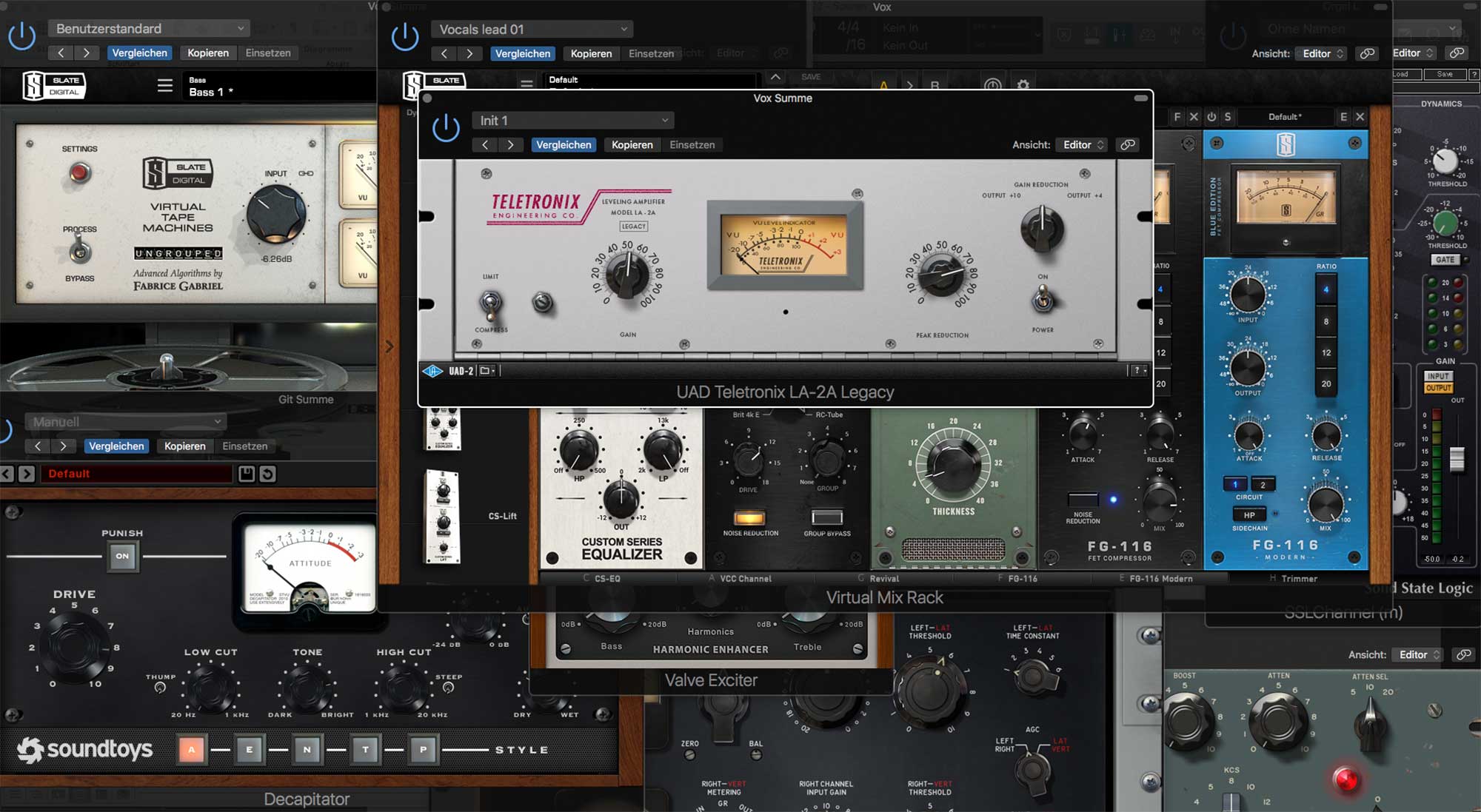Click Vergleichen in the Vox Summe window
The image size is (1481, 812).
tap(564, 145)
